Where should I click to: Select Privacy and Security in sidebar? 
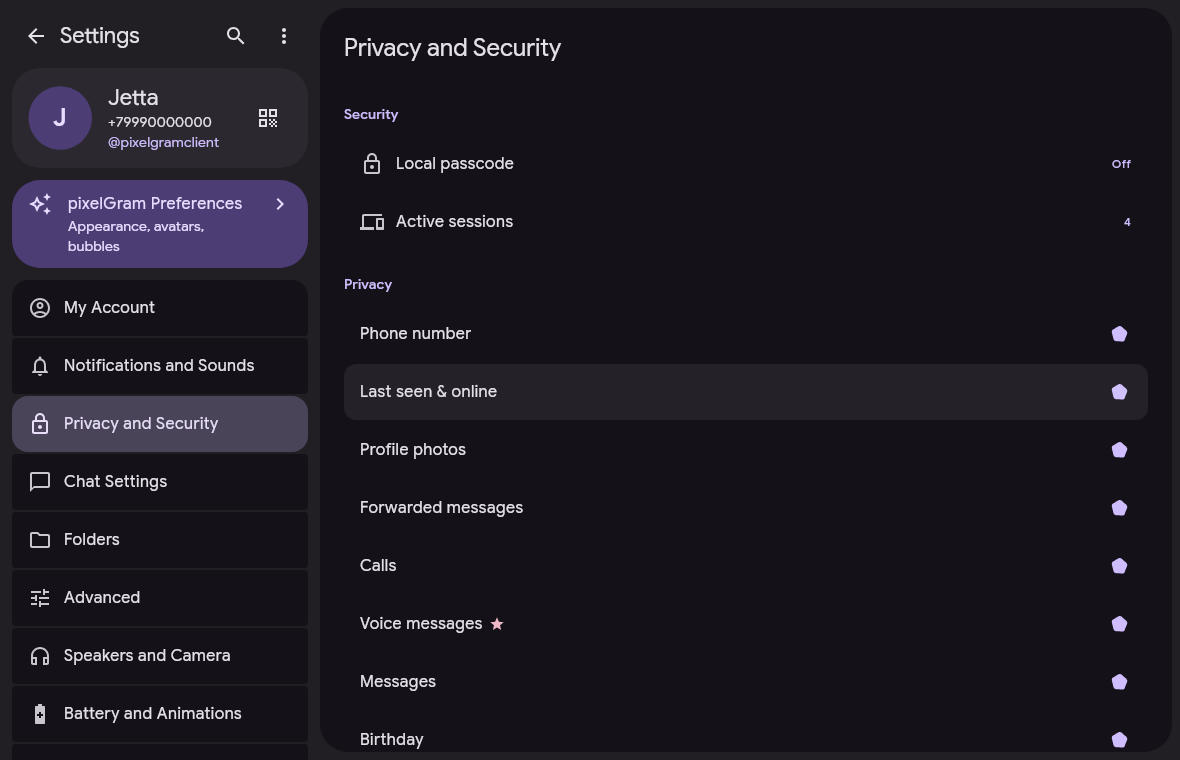pos(160,424)
